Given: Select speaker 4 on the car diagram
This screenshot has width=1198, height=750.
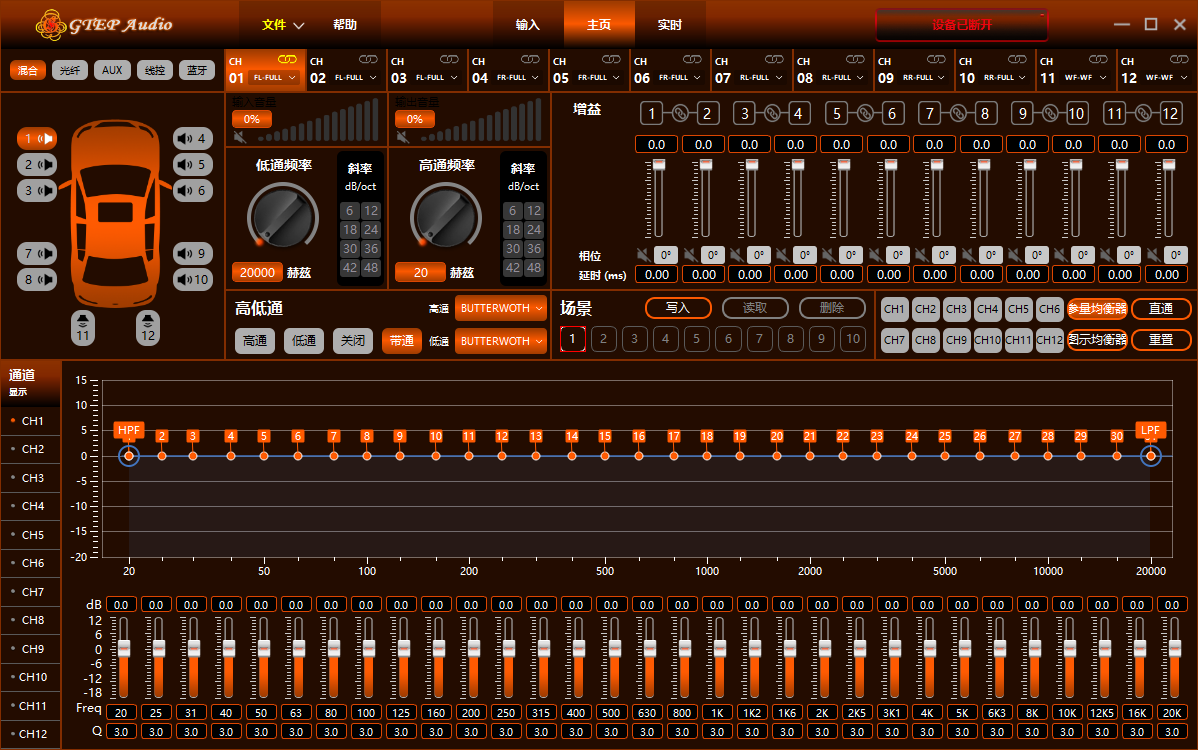Looking at the screenshot, I should coord(191,139).
